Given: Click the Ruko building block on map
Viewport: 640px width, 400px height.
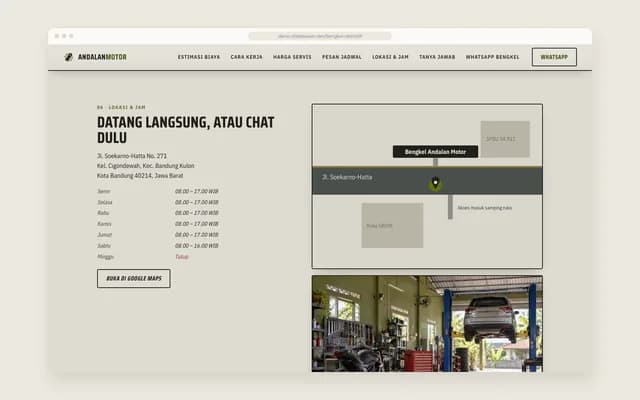Looking at the screenshot, I should click(x=392, y=225).
